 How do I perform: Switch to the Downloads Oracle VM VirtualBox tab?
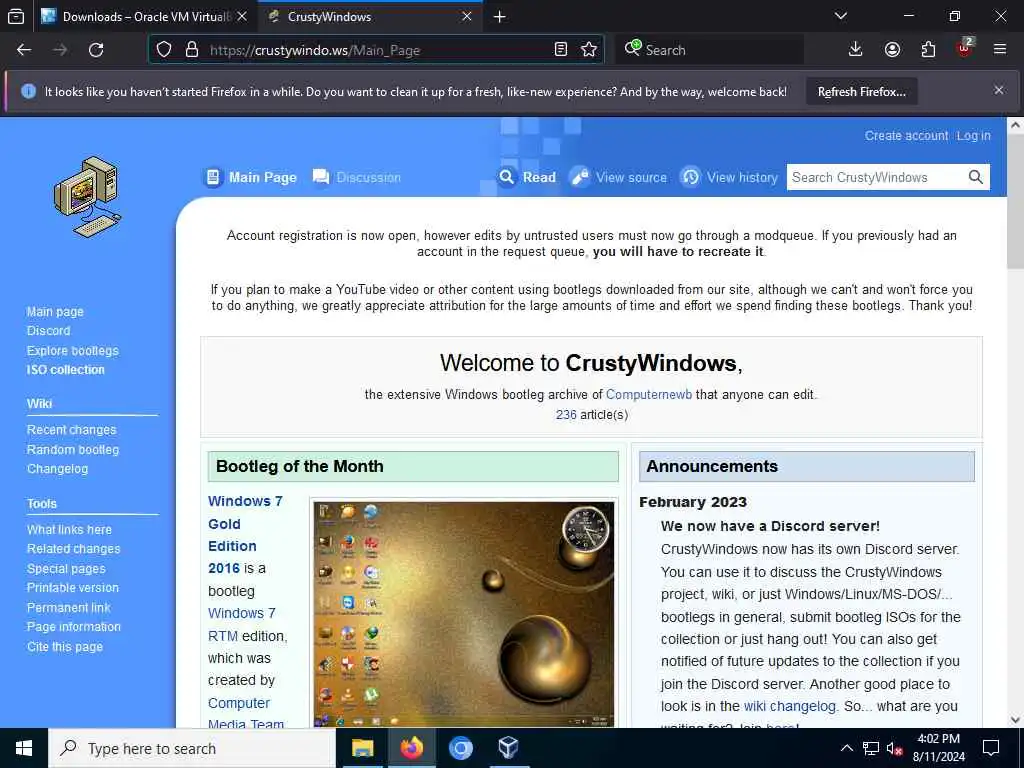[x=145, y=16]
